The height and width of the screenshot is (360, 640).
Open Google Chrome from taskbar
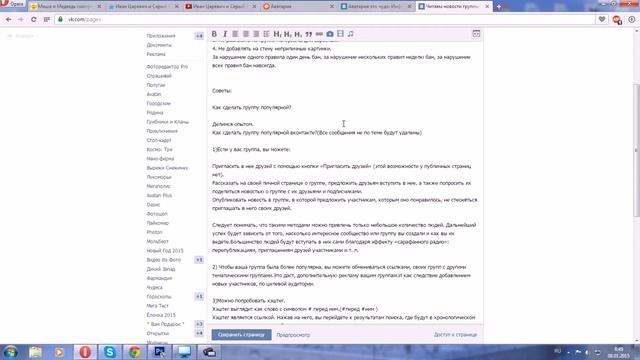135,352
